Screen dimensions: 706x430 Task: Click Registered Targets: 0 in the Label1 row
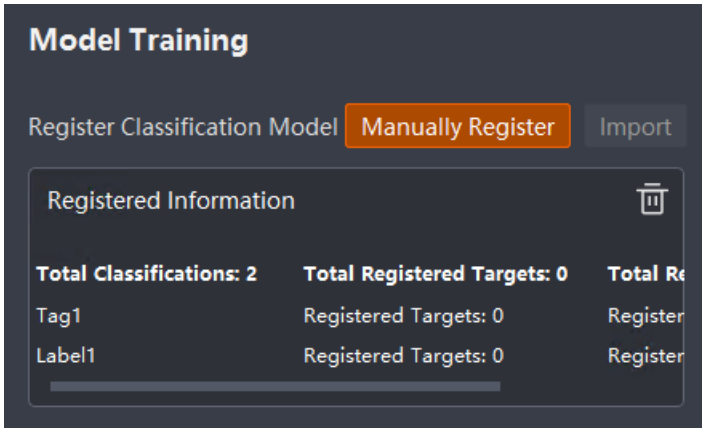(x=403, y=355)
